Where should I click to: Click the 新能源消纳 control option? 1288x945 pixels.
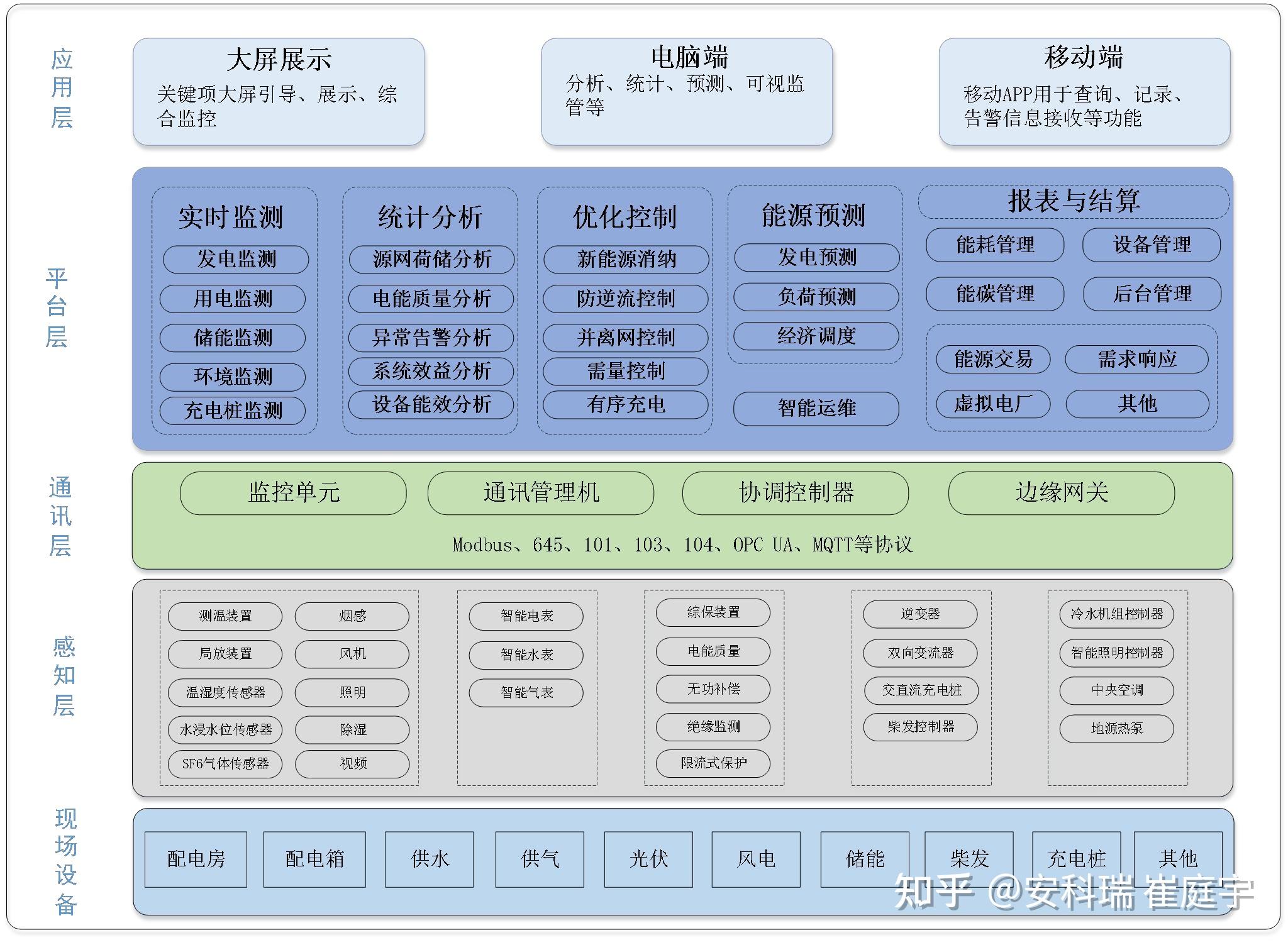point(626,259)
